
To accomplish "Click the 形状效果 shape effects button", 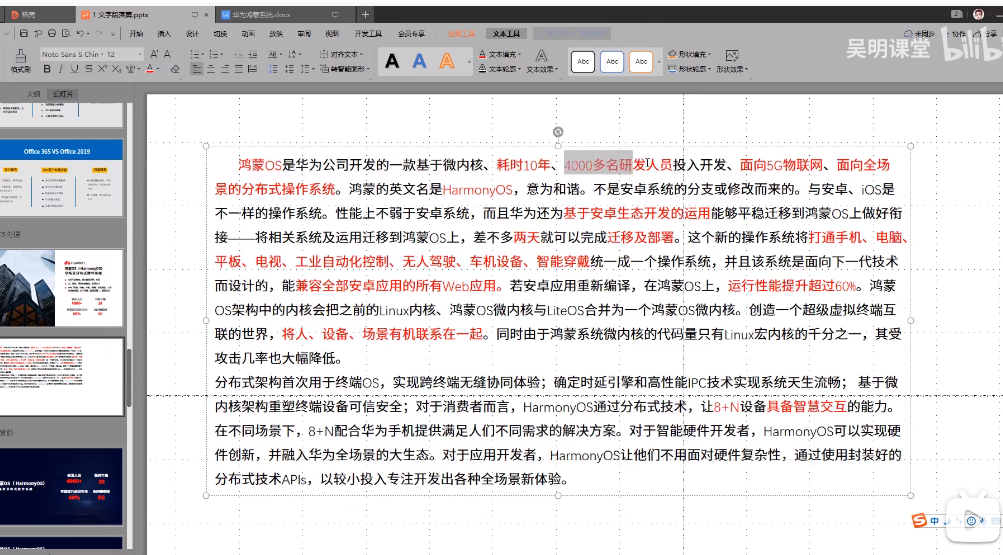I will coord(732,61).
